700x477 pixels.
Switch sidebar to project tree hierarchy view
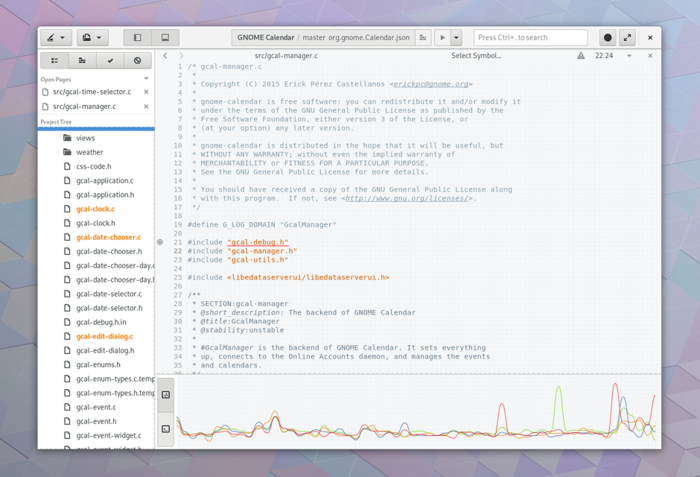82,61
